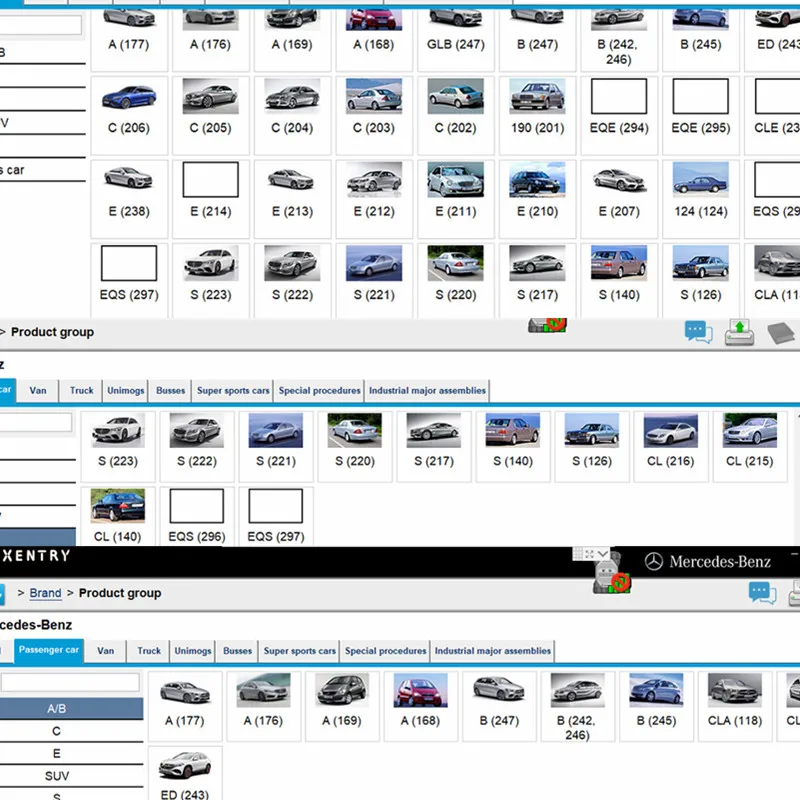Open chat bubbles icon below the Mercedes-Benz logo
This screenshot has width=800, height=800.
coord(762,593)
